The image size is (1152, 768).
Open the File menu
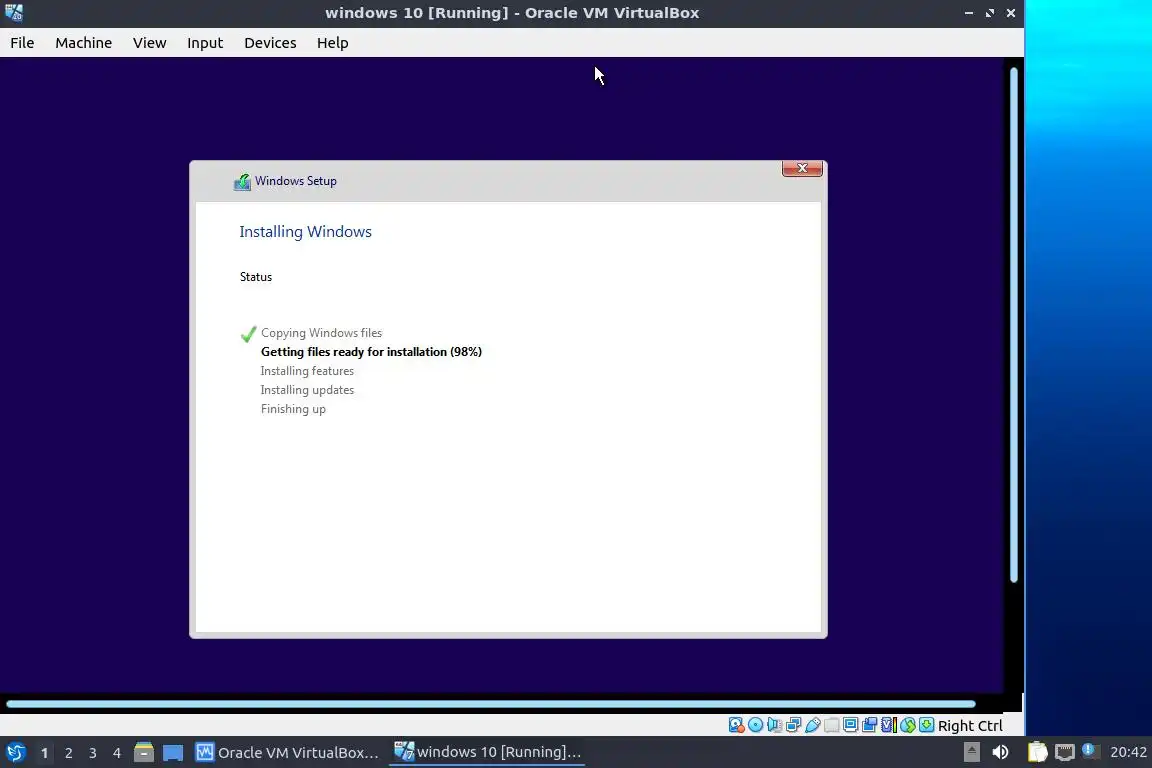click(x=22, y=43)
